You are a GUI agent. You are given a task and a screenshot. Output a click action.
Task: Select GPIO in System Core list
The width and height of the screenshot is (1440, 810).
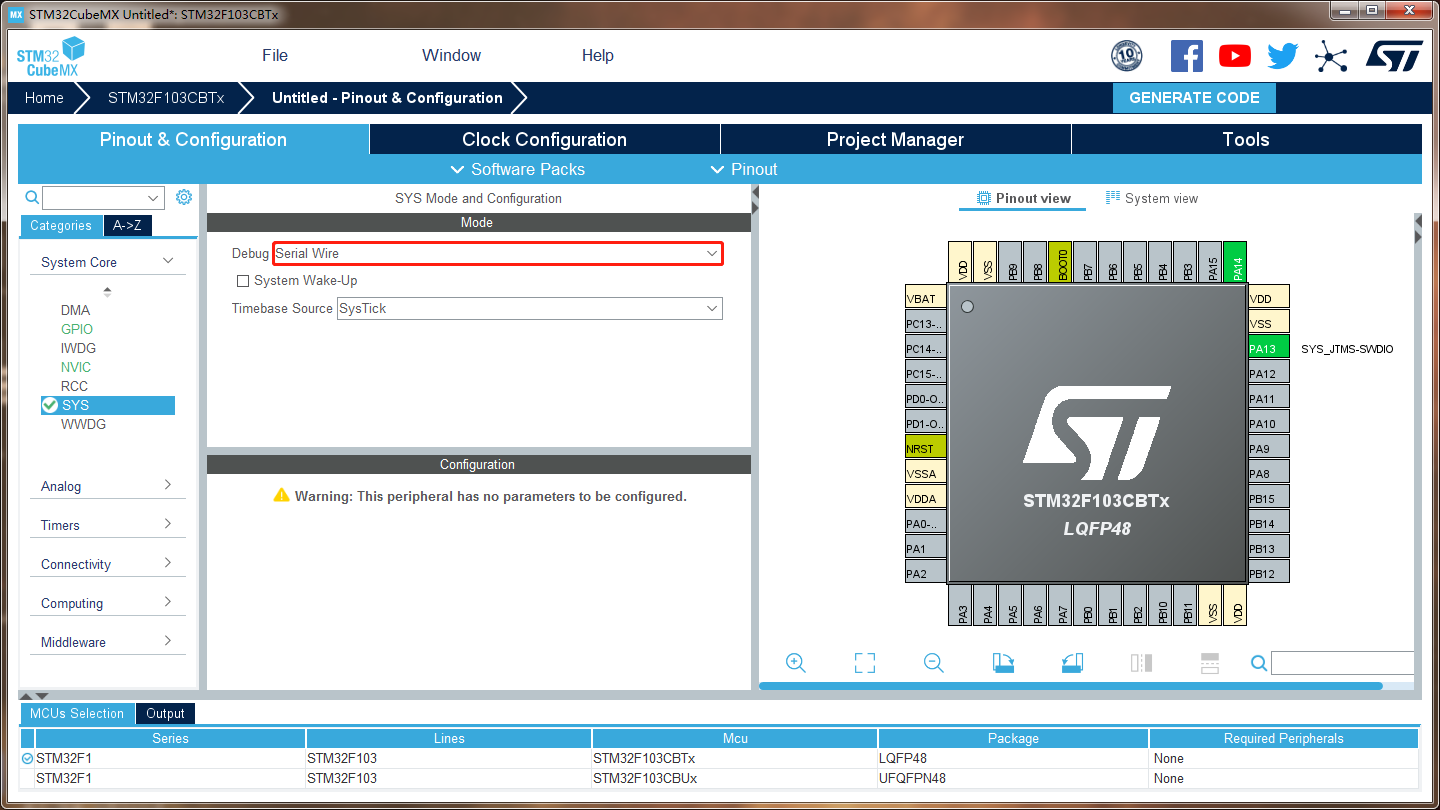(x=76, y=329)
